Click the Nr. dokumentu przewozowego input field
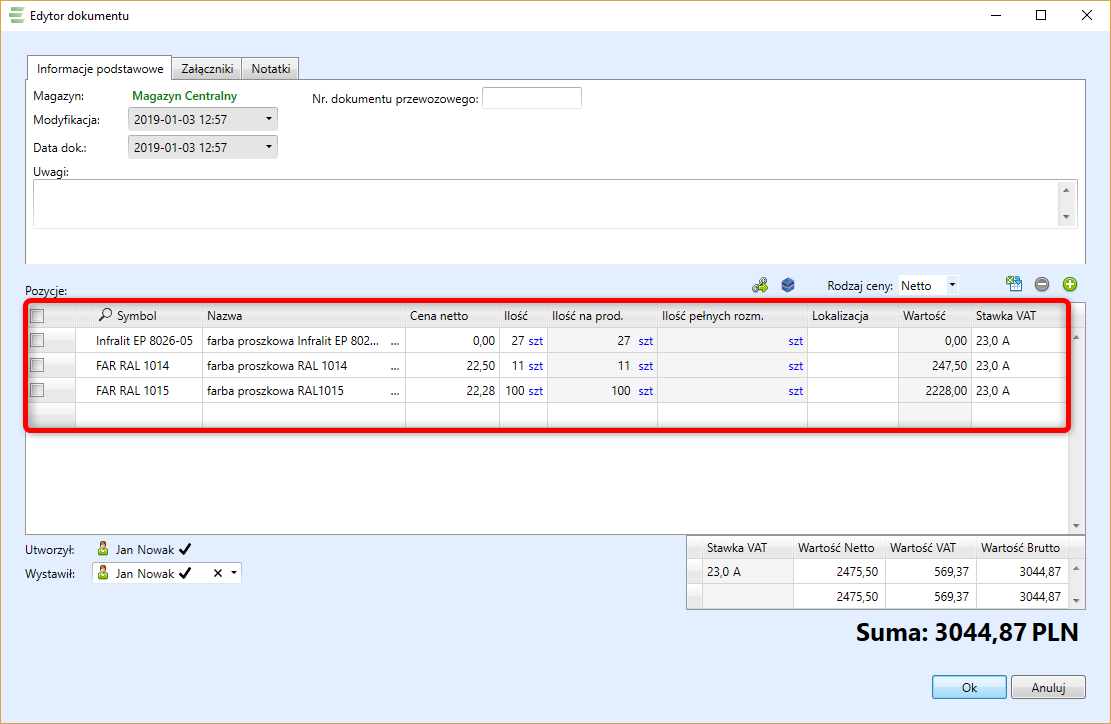 (531, 98)
